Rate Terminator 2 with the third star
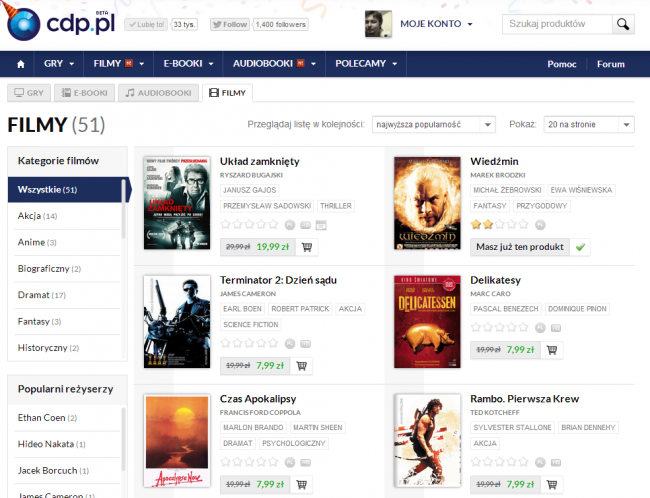 pyautogui.click(x=249, y=343)
